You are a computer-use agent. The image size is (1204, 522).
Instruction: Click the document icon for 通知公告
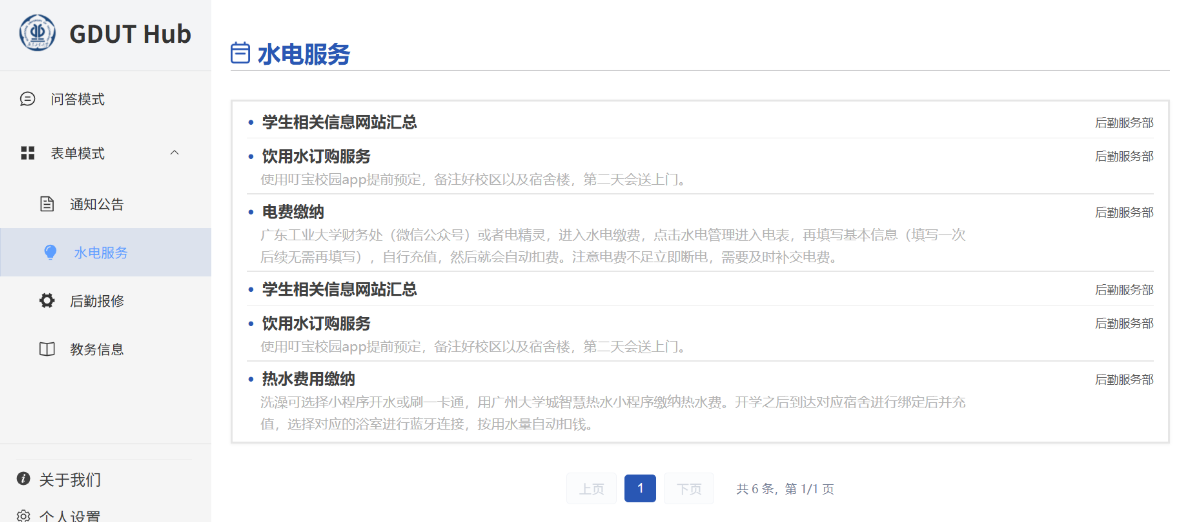click(47, 204)
